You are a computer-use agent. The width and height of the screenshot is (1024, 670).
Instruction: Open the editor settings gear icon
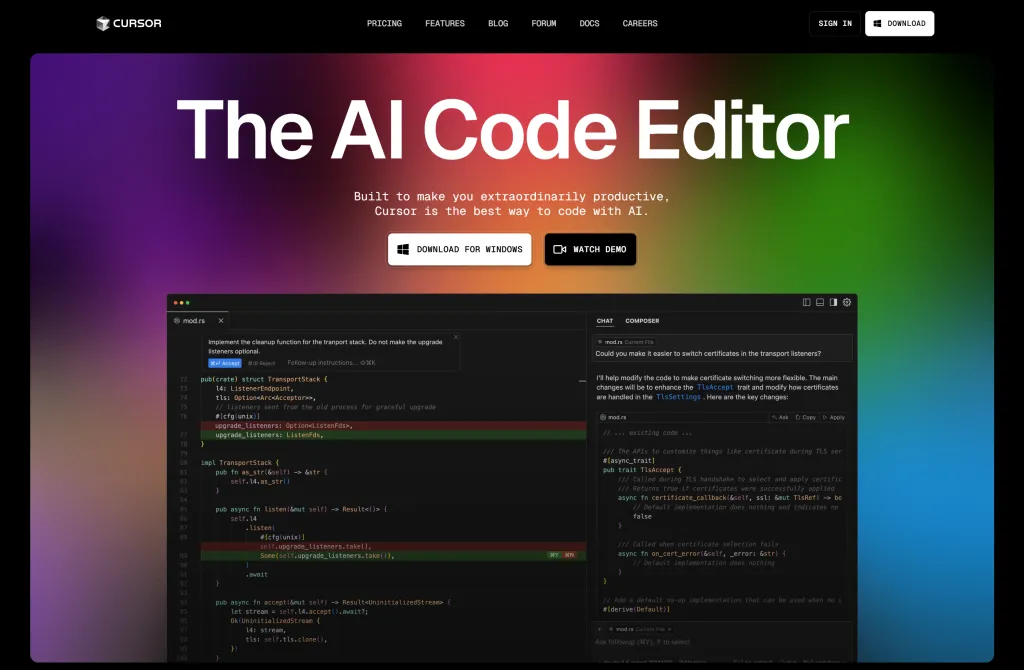coord(847,302)
